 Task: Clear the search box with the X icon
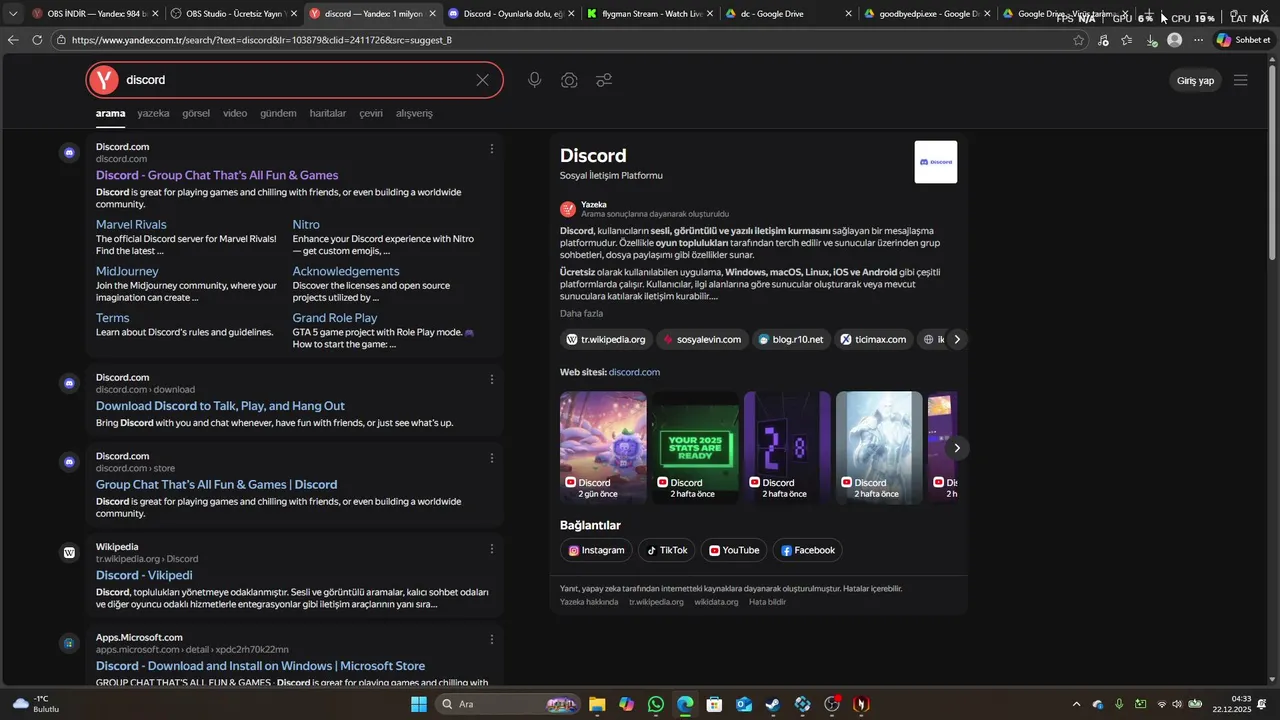(x=482, y=80)
